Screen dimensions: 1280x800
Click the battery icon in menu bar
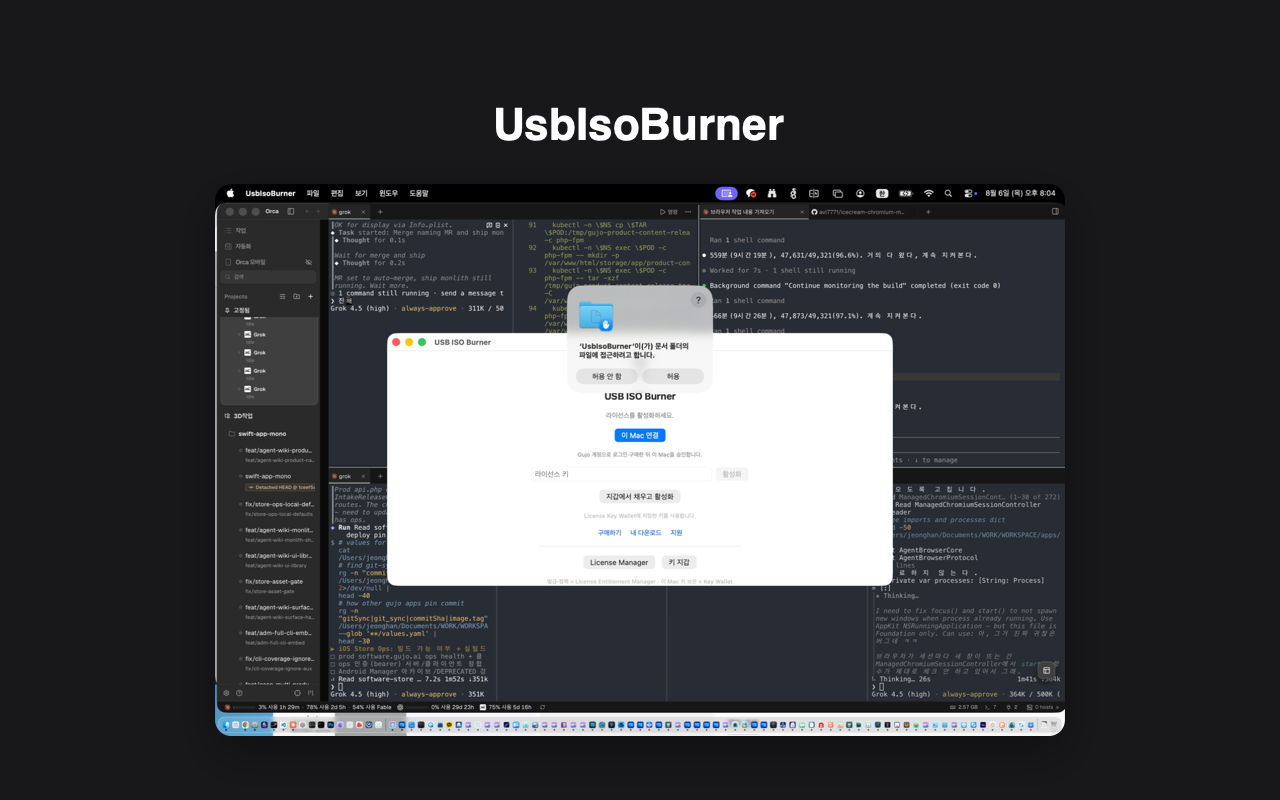905,193
